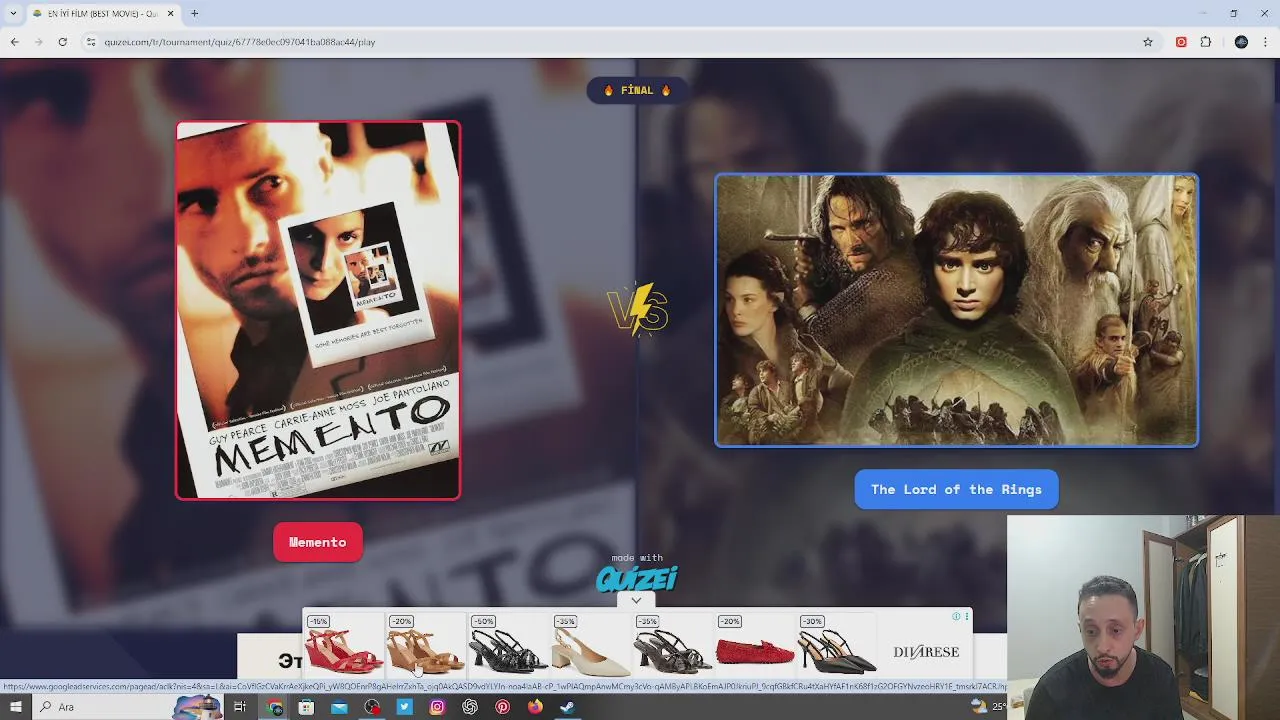Viewport: 1280px width, 720px height.
Task: Open the red loafer ad at -20%
Action: (755, 645)
